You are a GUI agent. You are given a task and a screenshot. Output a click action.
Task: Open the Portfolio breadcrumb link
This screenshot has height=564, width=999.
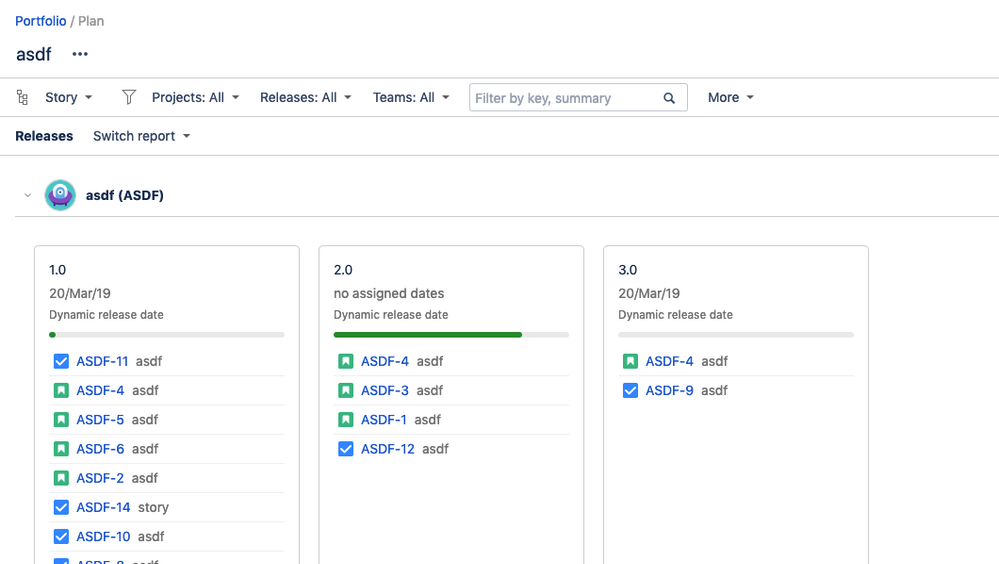pos(41,21)
